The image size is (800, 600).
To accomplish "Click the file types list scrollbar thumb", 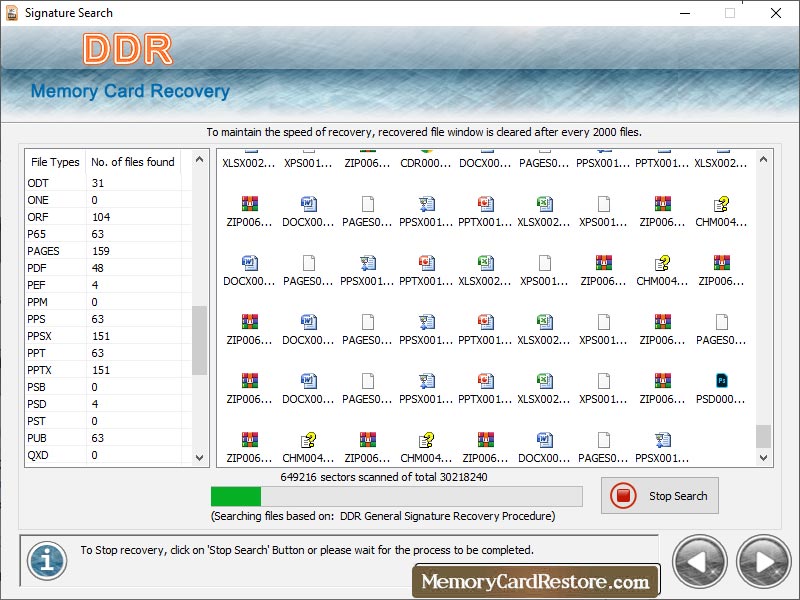I will pos(199,340).
